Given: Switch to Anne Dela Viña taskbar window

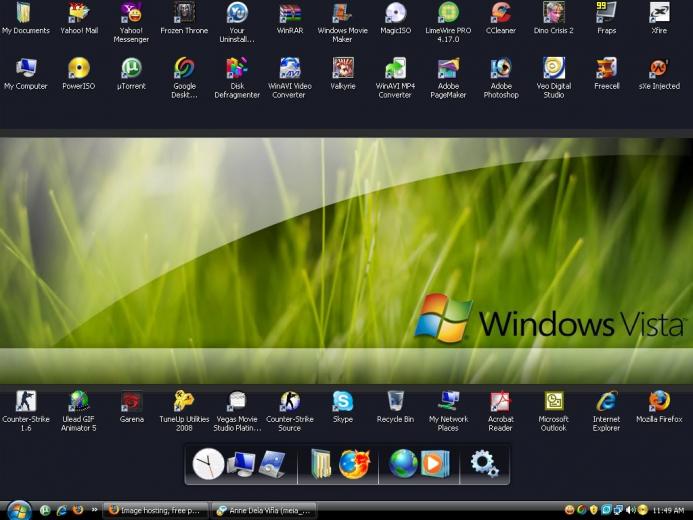Looking at the screenshot, I should point(264,511).
